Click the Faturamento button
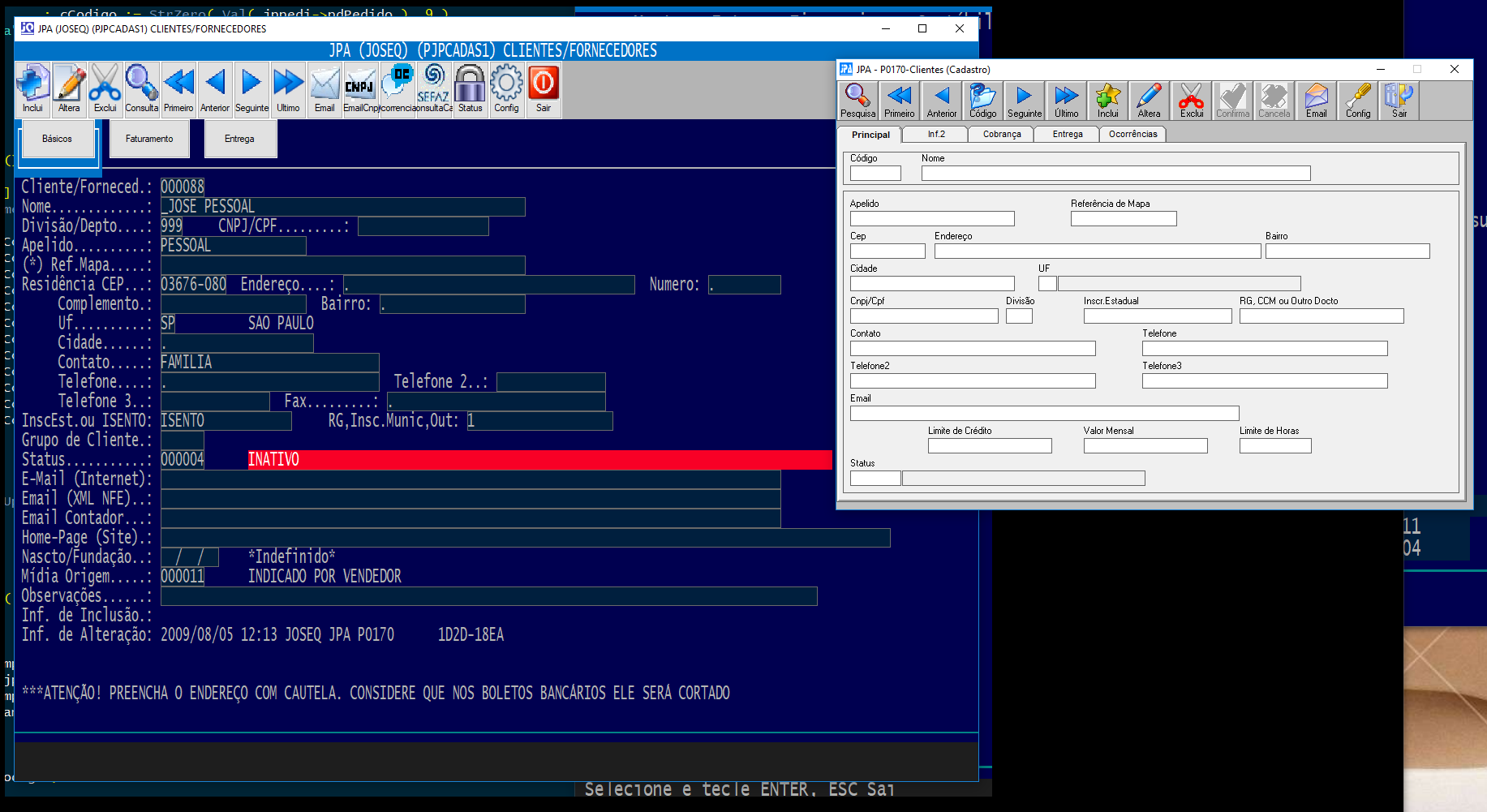Screen dimensions: 1487x812 (x=149, y=139)
